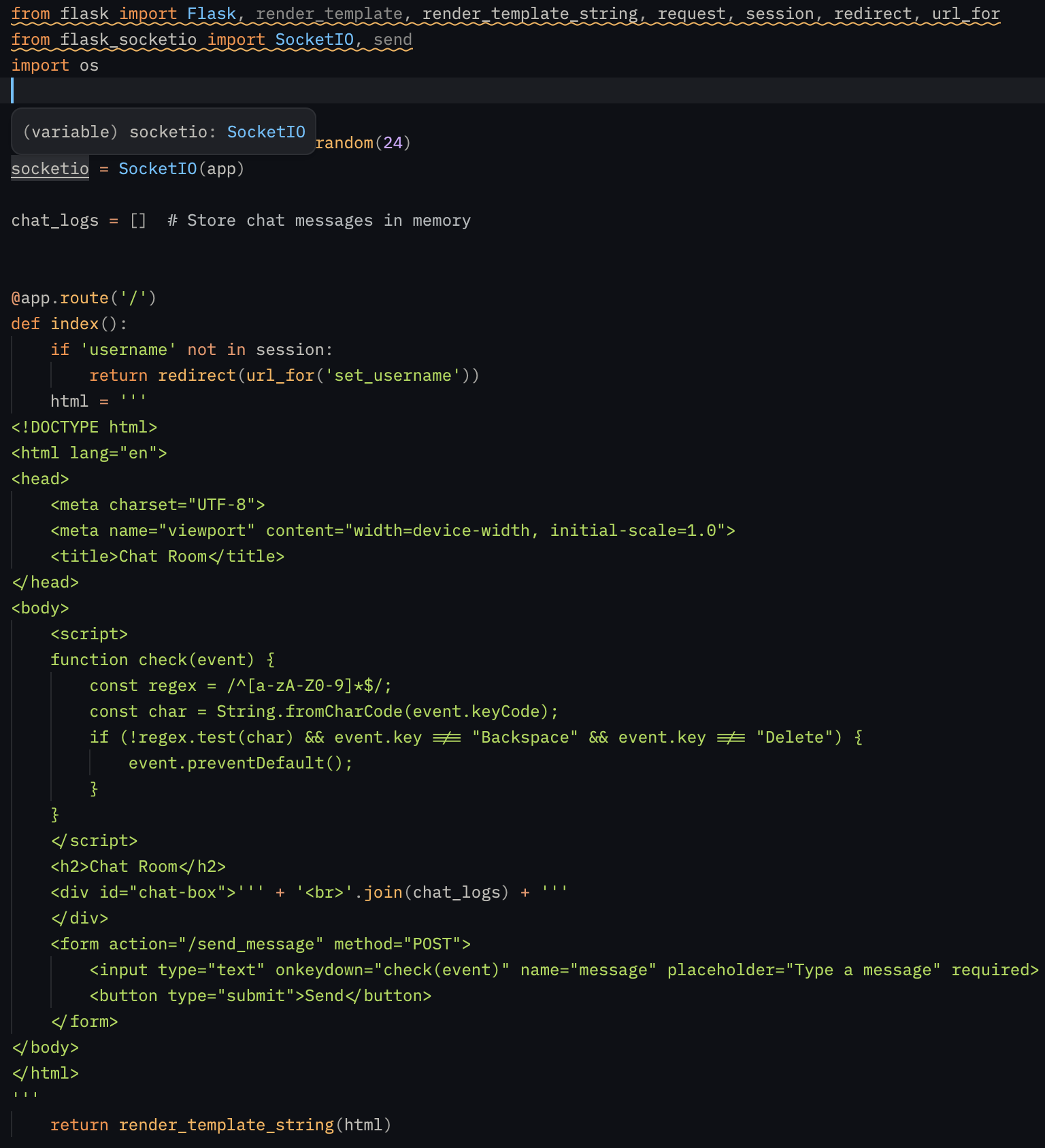The image size is (1045, 1148).
Task: Click the "Backspace" string literal
Action: [525, 738]
